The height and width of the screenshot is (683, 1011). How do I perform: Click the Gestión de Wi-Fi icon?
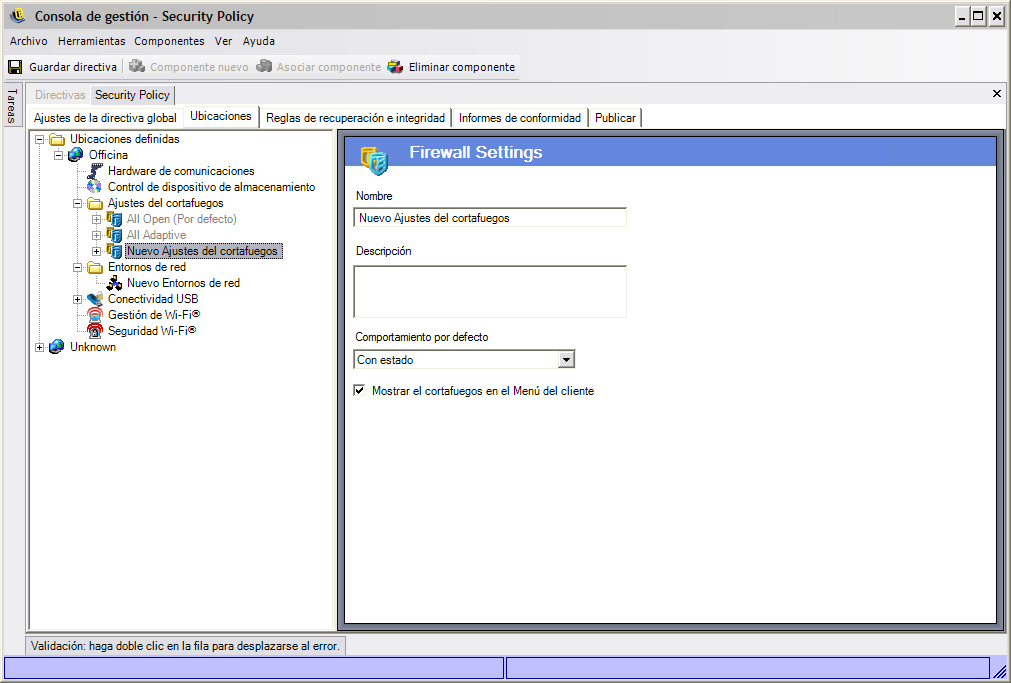[x=95, y=315]
